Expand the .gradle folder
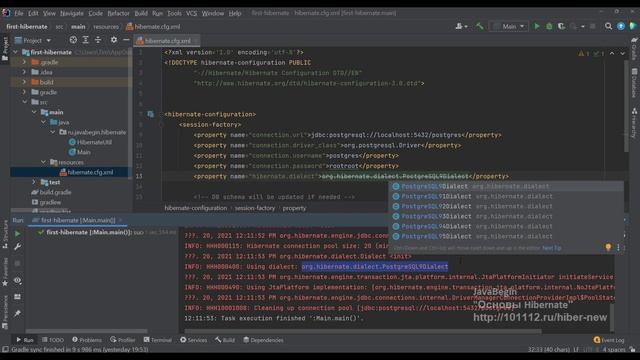 point(24,62)
